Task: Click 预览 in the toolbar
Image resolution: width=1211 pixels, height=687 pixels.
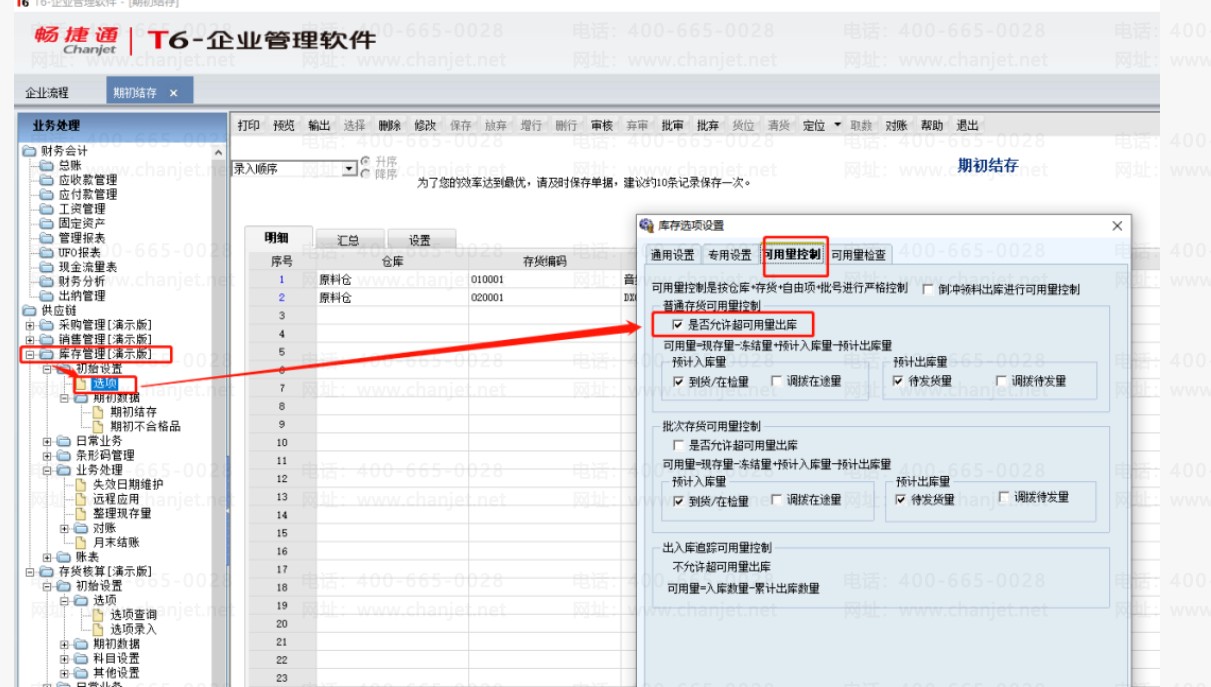Action: [x=284, y=126]
